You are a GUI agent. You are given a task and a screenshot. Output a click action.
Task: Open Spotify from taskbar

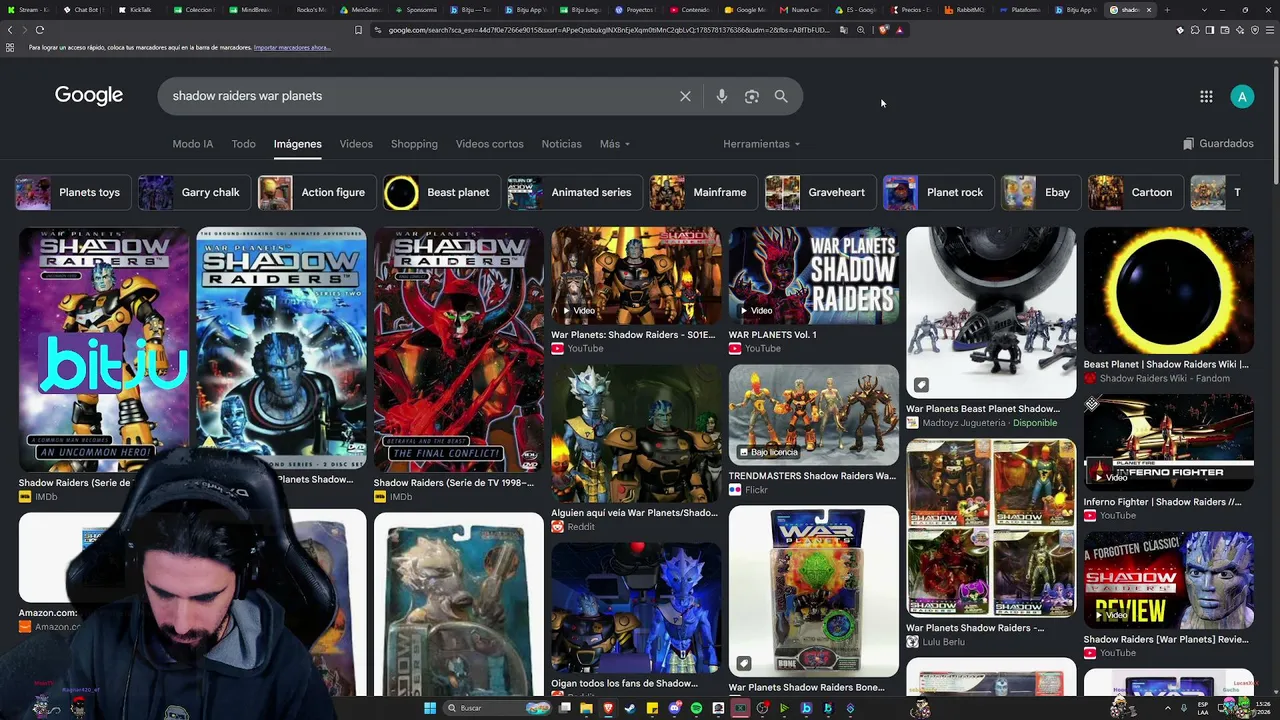click(x=696, y=708)
